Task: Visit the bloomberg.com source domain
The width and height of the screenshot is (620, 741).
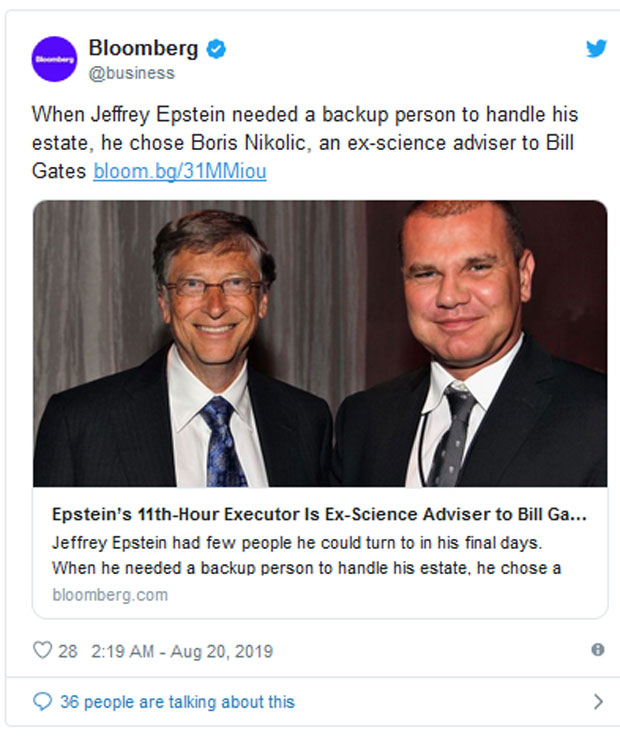Action: (110, 594)
